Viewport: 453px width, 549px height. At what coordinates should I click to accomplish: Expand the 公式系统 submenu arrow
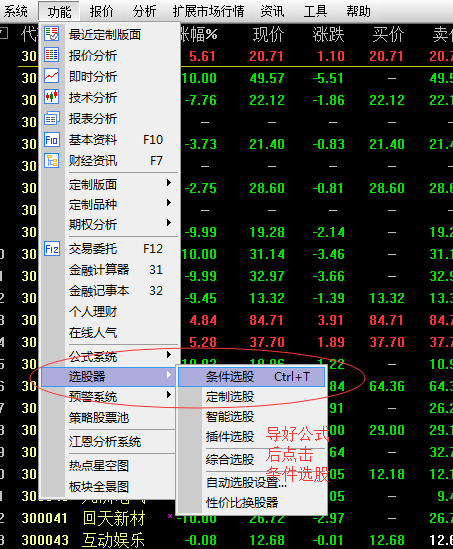tap(169, 355)
